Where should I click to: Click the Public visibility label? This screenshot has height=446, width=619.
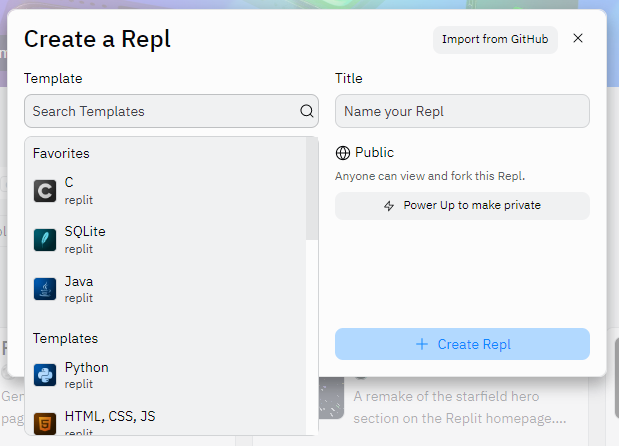374,152
